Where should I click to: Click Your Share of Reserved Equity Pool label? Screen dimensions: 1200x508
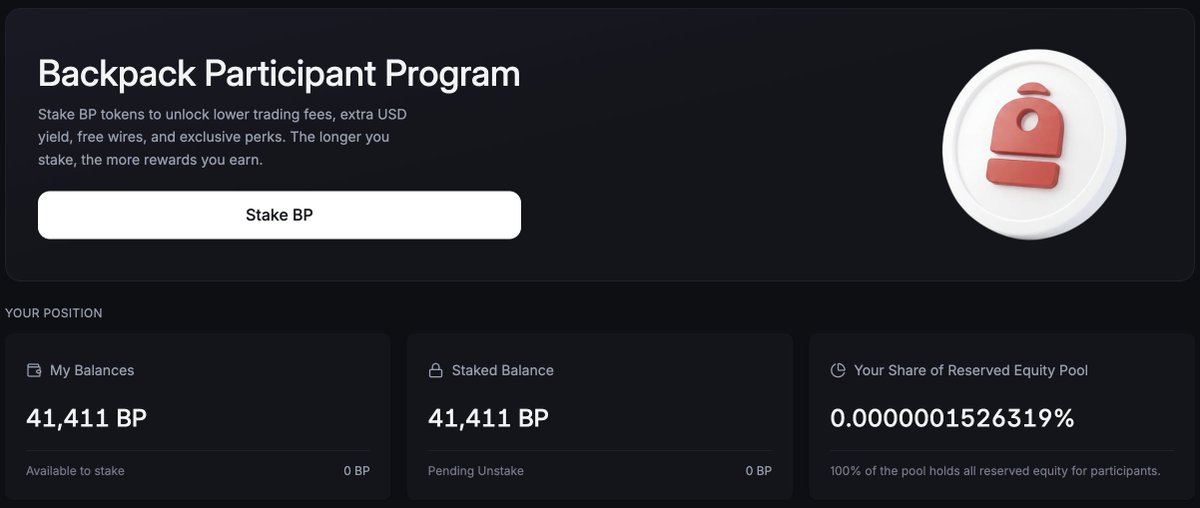click(971, 370)
